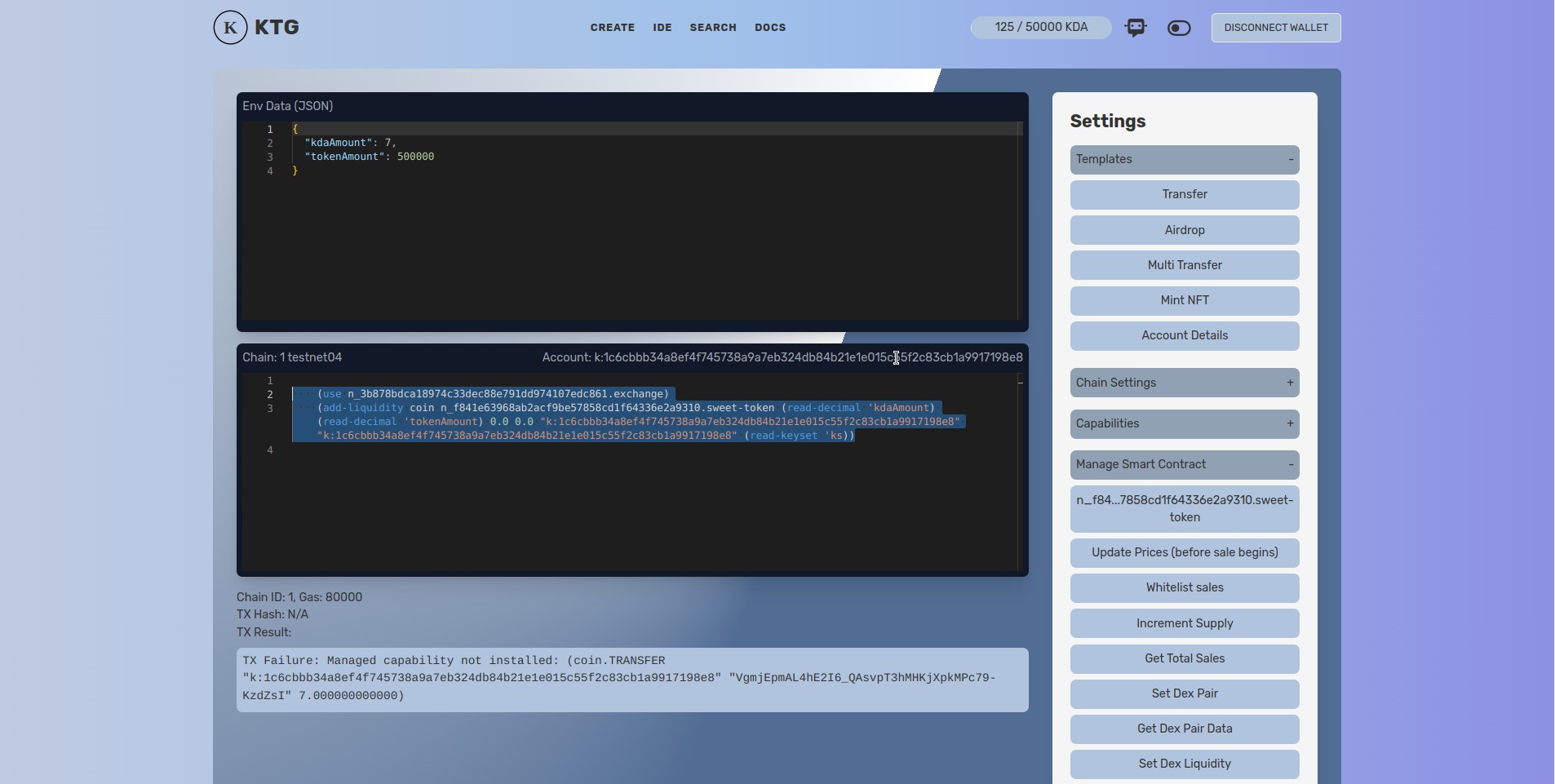
Task: Open the CREATE menu
Action: click(612, 27)
